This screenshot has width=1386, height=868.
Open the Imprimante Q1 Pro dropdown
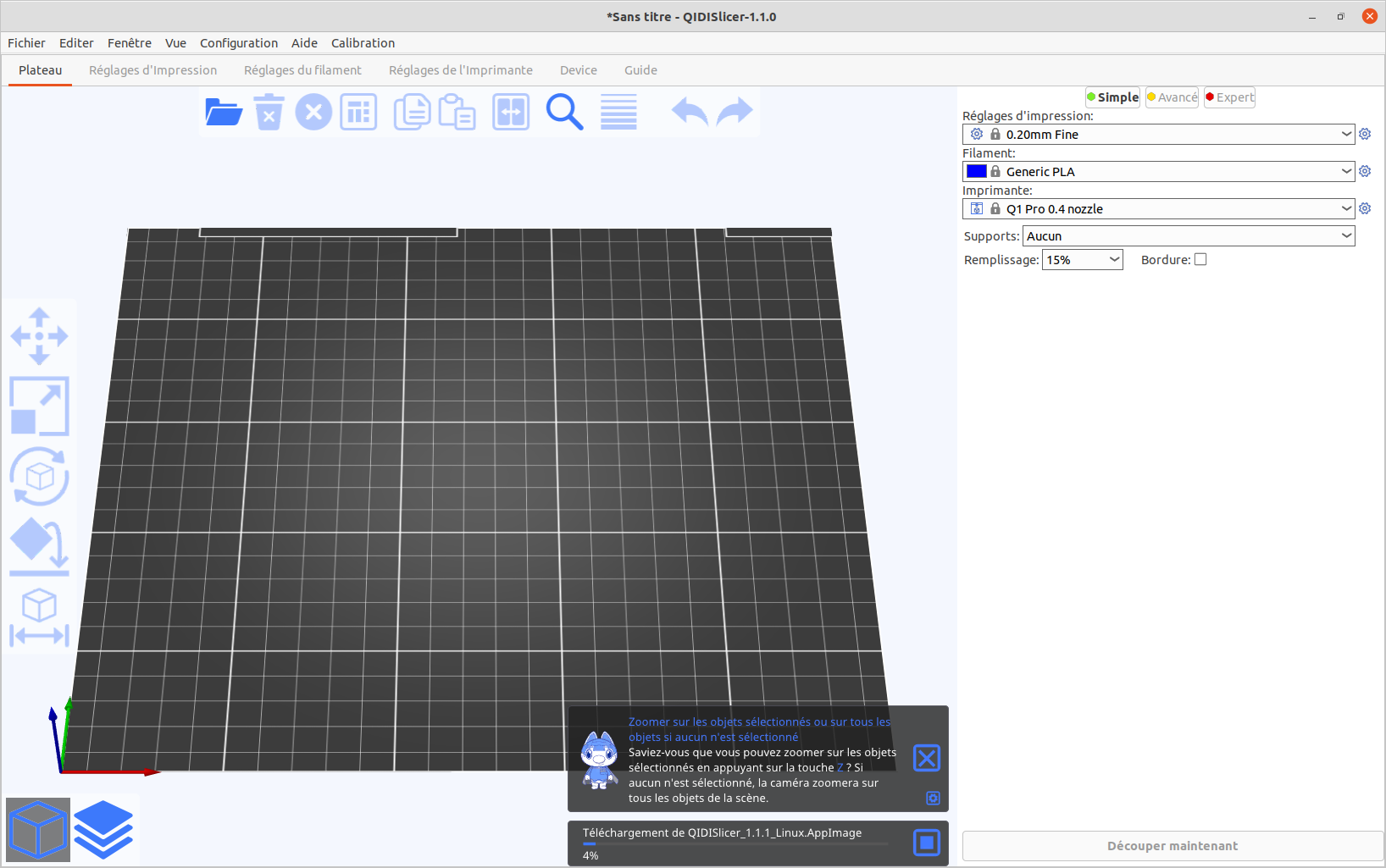(x=1158, y=209)
